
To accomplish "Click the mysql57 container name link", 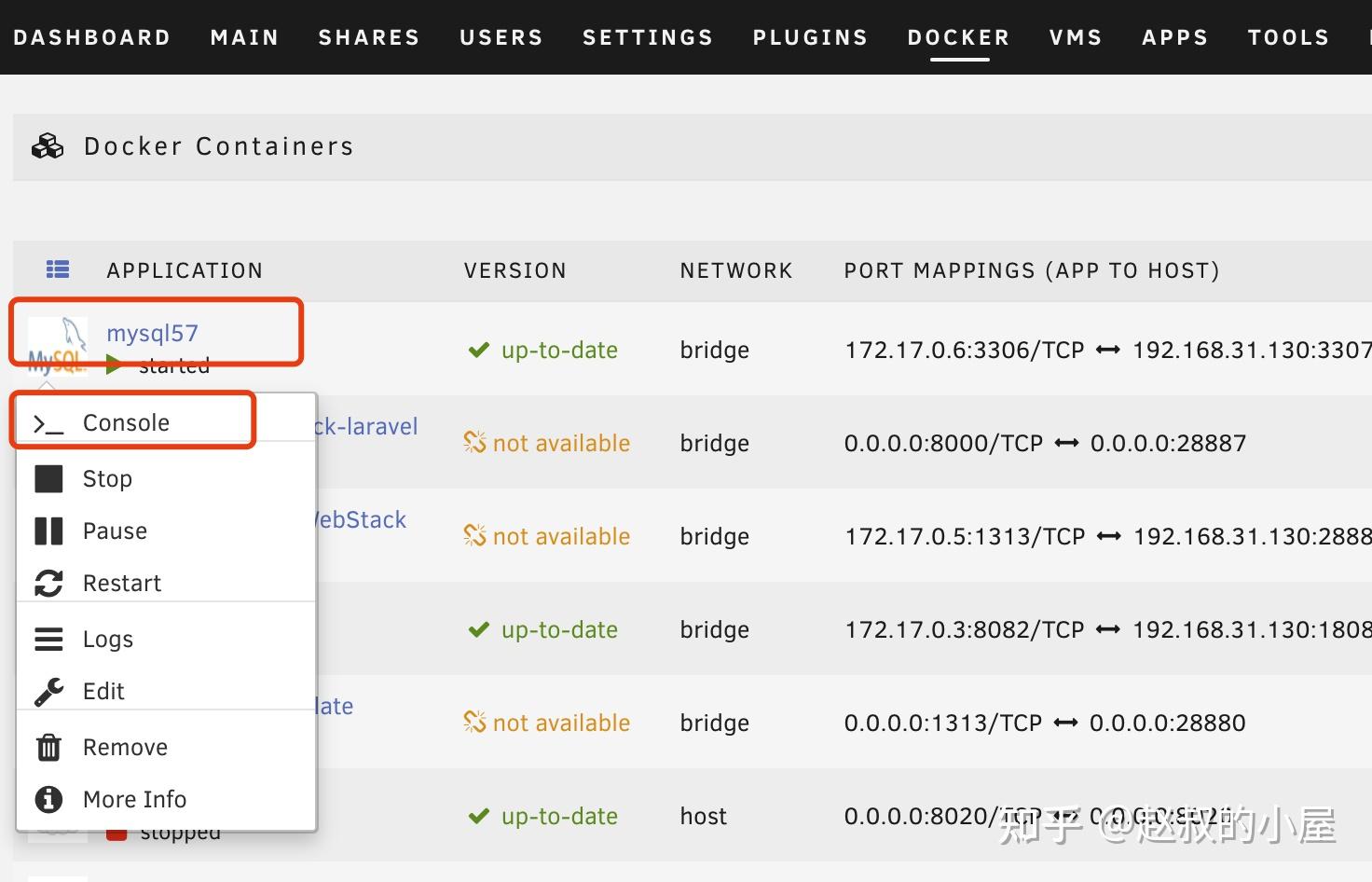I will (x=152, y=333).
